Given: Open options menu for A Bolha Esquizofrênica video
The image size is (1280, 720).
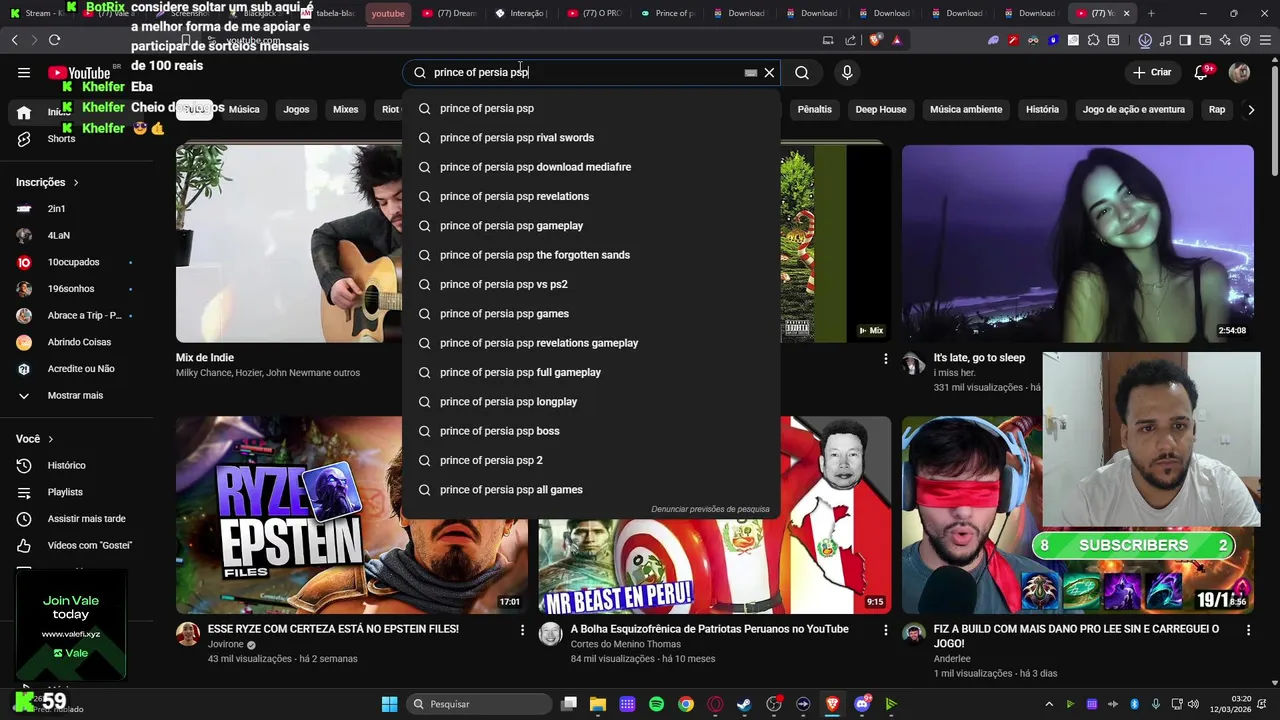Looking at the screenshot, I should (x=885, y=630).
